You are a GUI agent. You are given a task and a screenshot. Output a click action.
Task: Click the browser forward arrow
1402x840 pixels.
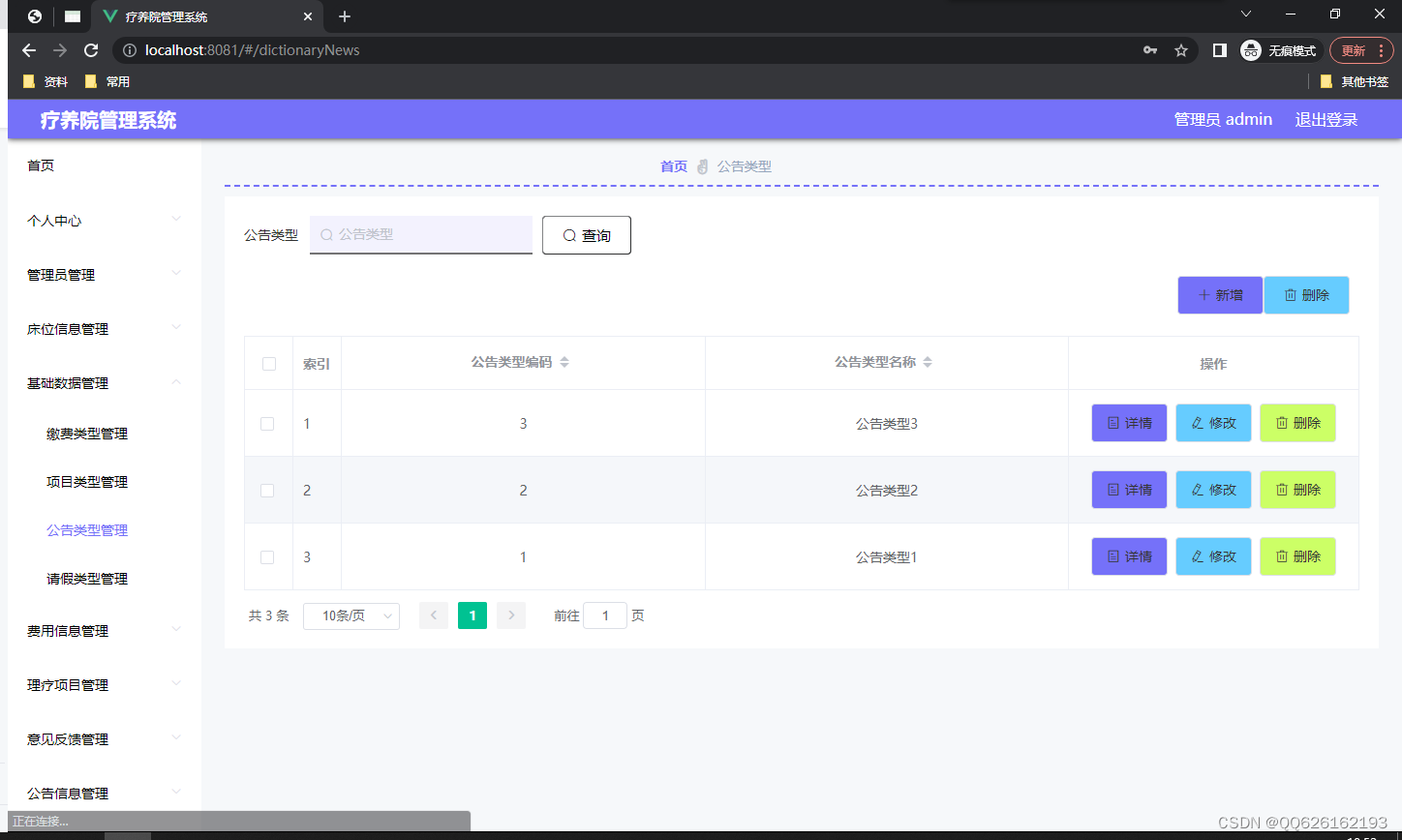pyautogui.click(x=60, y=50)
